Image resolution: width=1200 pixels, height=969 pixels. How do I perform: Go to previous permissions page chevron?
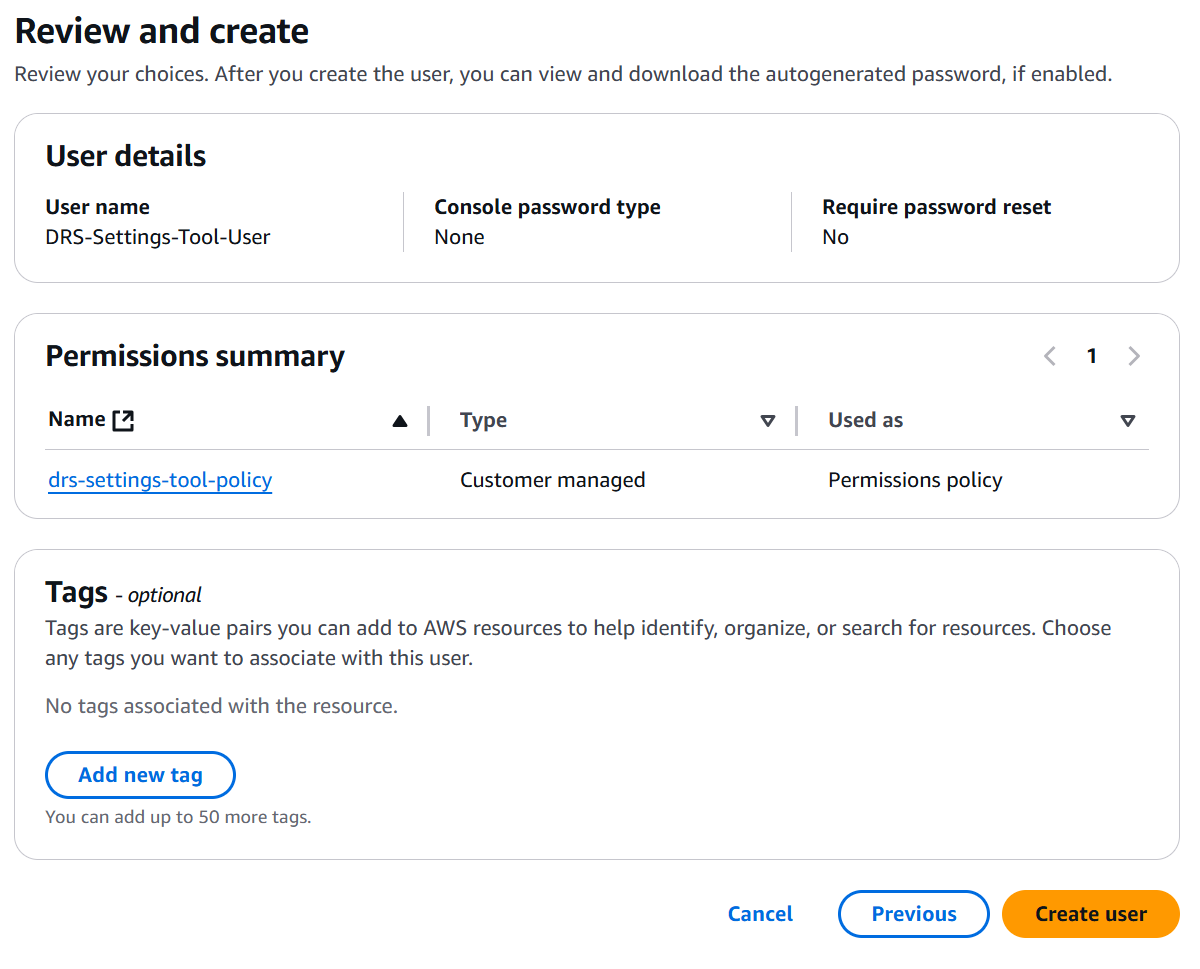(1050, 356)
